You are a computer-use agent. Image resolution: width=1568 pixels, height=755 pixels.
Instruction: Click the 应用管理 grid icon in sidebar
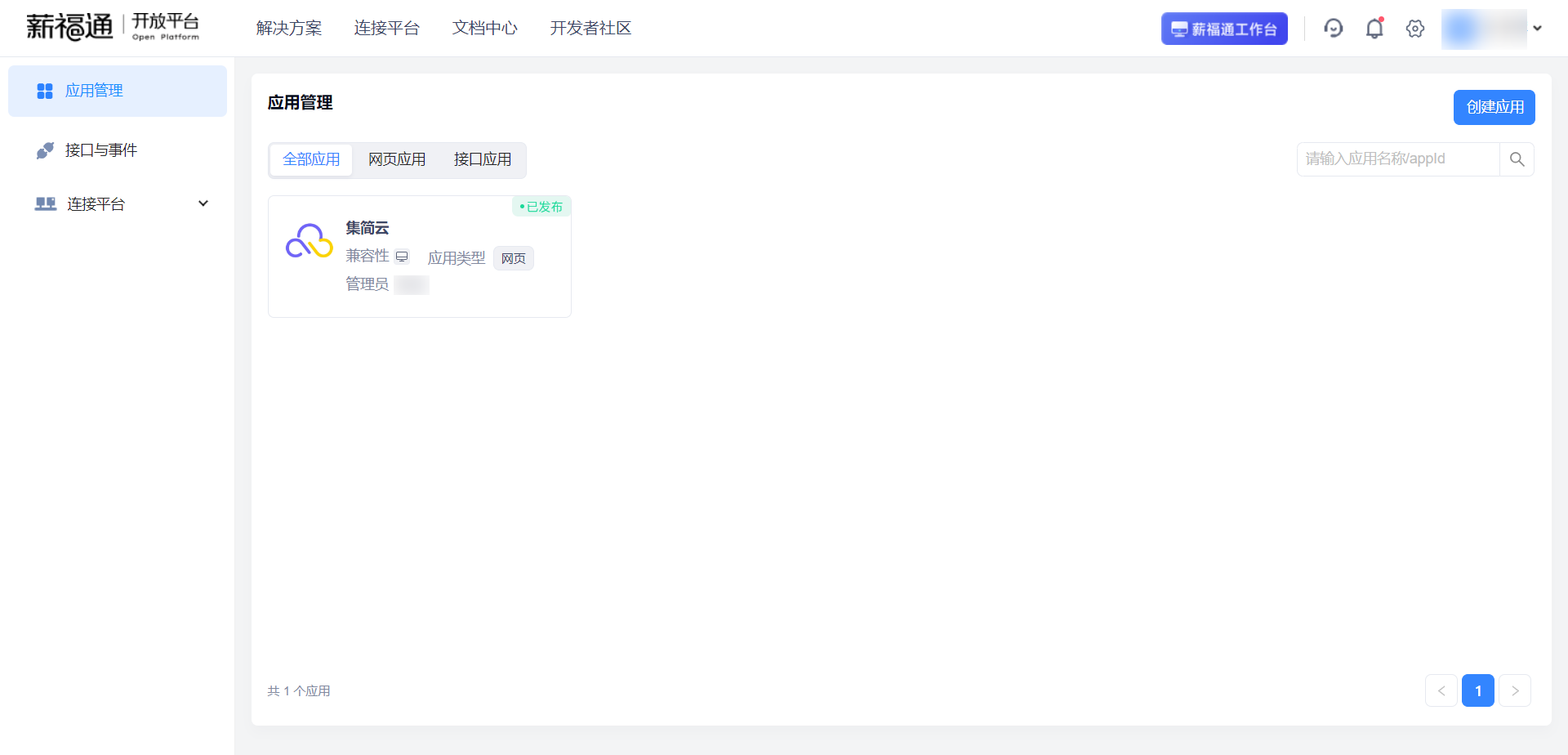click(45, 91)
